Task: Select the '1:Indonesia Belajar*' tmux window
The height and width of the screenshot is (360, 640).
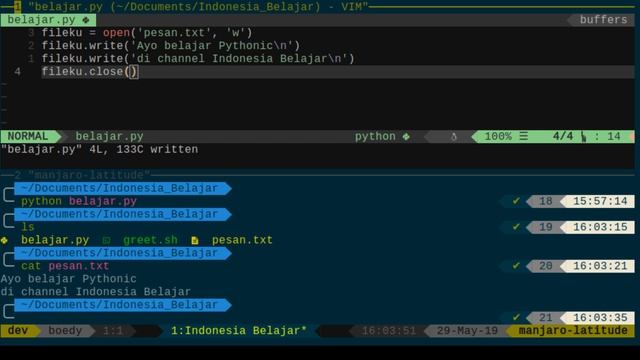Action: [x=239, y=331]
